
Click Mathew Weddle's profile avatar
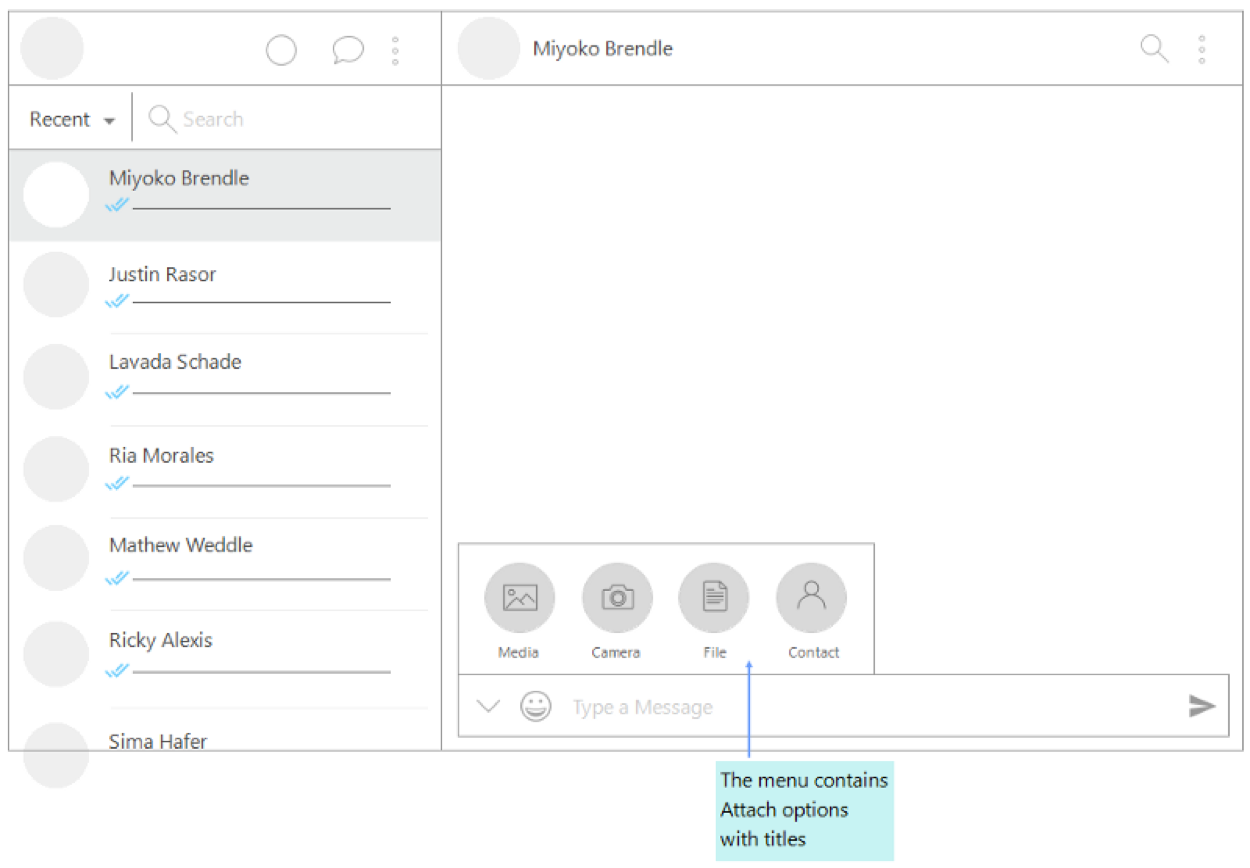click(56, 559)
